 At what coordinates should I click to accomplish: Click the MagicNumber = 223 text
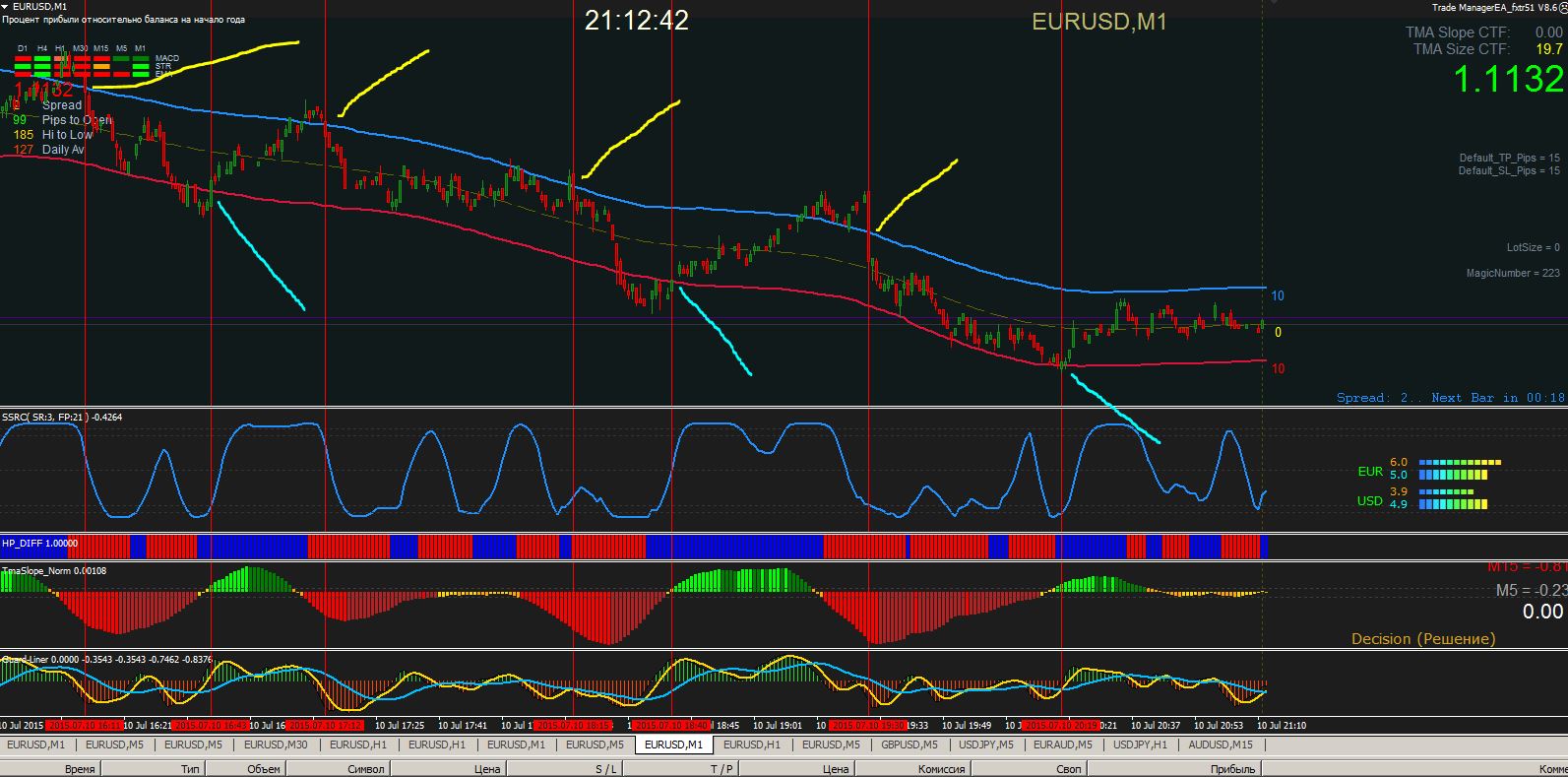click(1513, 273)
